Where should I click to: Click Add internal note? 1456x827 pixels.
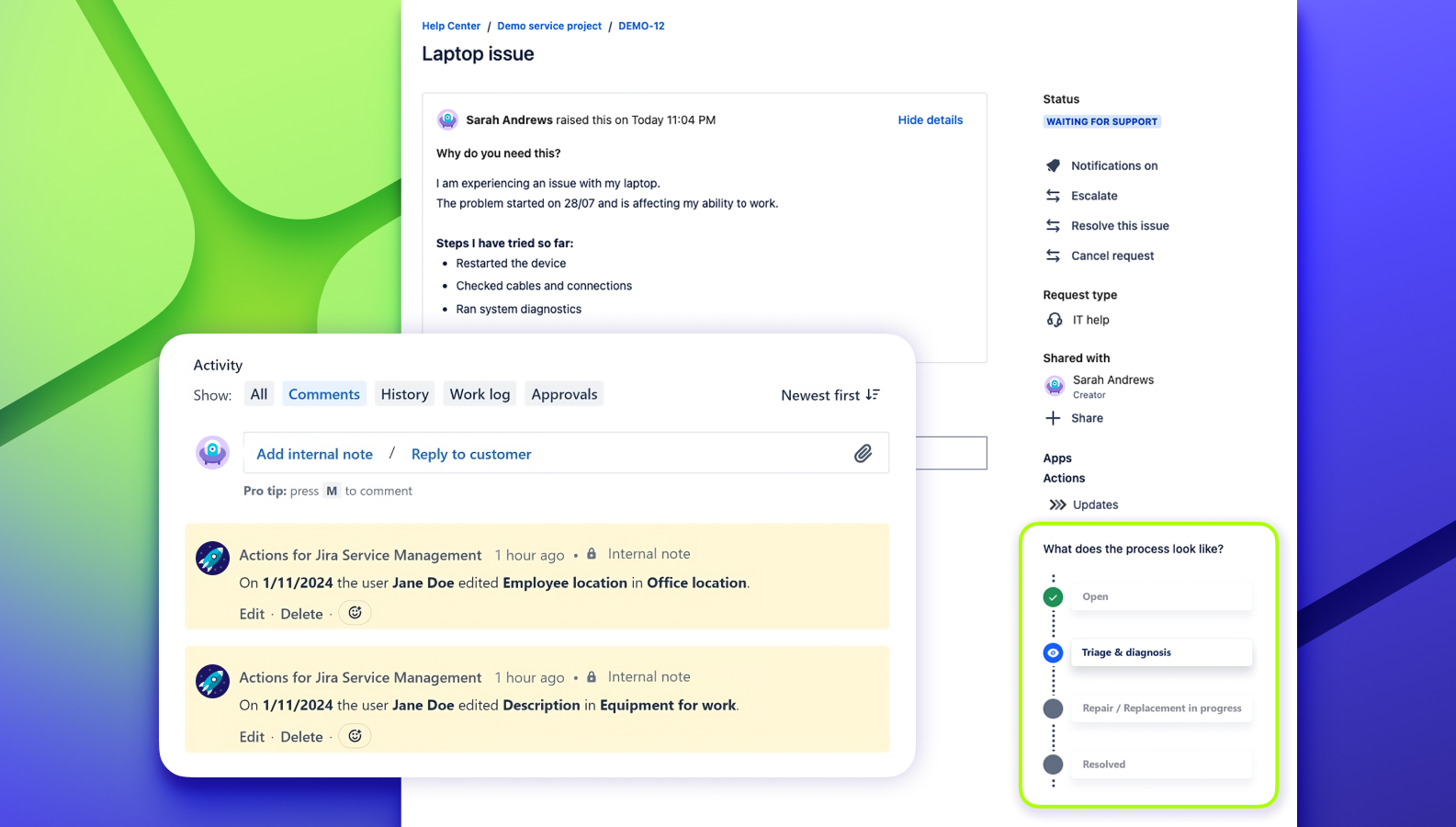tap(315, 454)
